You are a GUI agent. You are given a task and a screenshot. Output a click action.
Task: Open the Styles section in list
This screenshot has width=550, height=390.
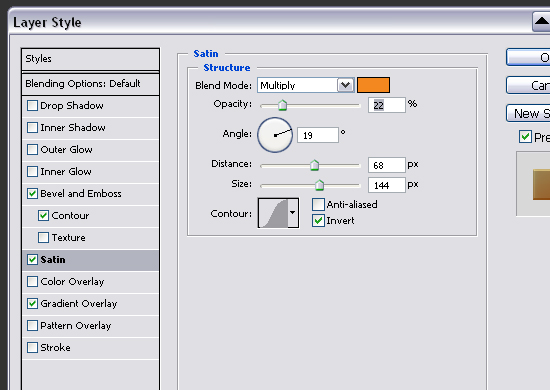90,59
